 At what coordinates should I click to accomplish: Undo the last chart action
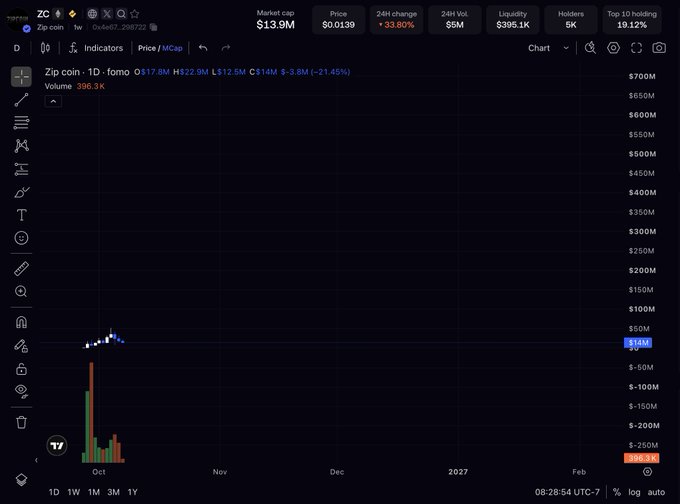tap(203, 48)
